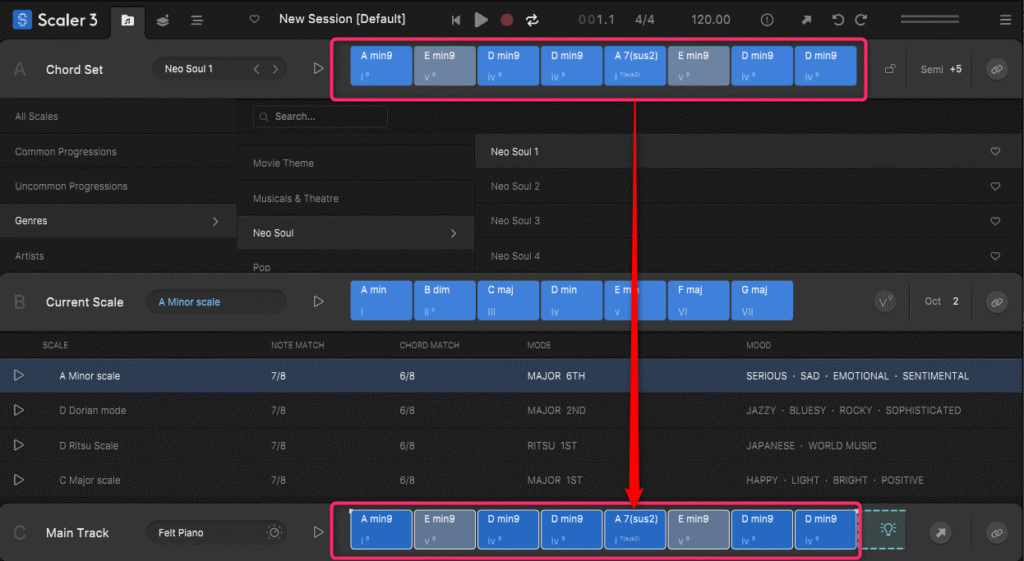Click the Redo arrow icon
The height and width of the screenshot is (561, 1024).
coord(861,20)
